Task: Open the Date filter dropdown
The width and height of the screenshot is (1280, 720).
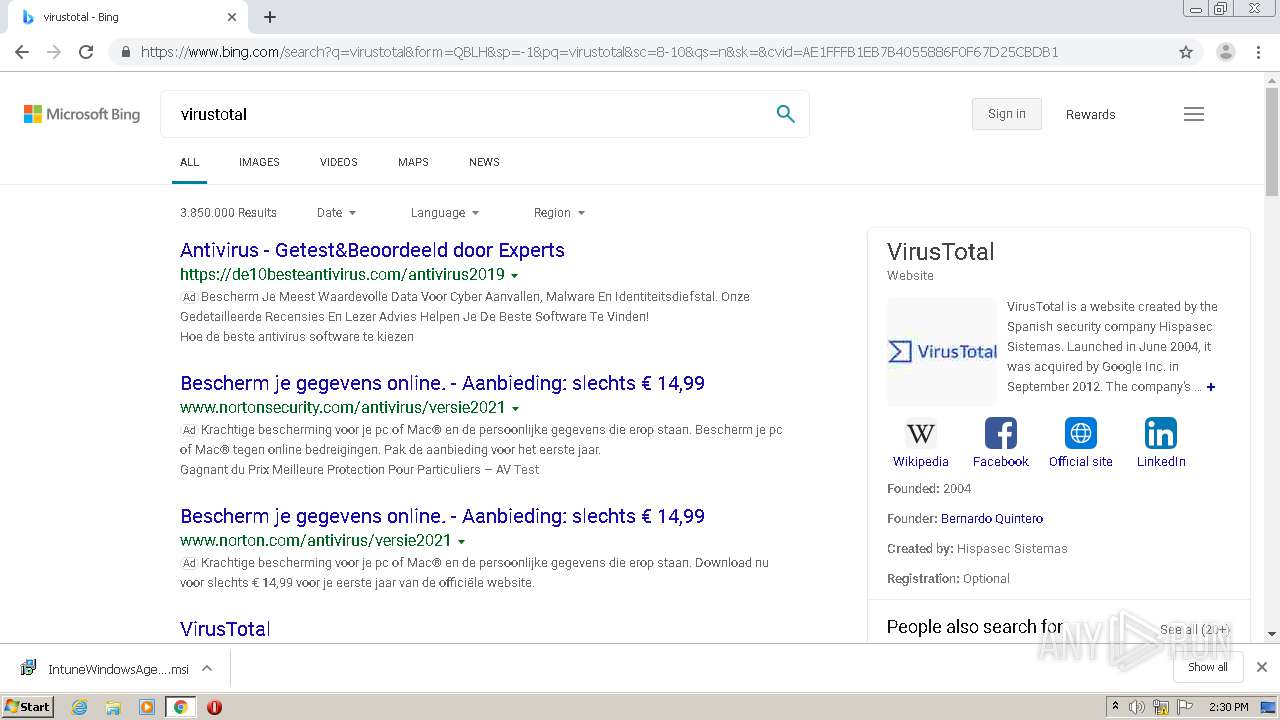Action: pyautogui.click(x=336, y=213)
